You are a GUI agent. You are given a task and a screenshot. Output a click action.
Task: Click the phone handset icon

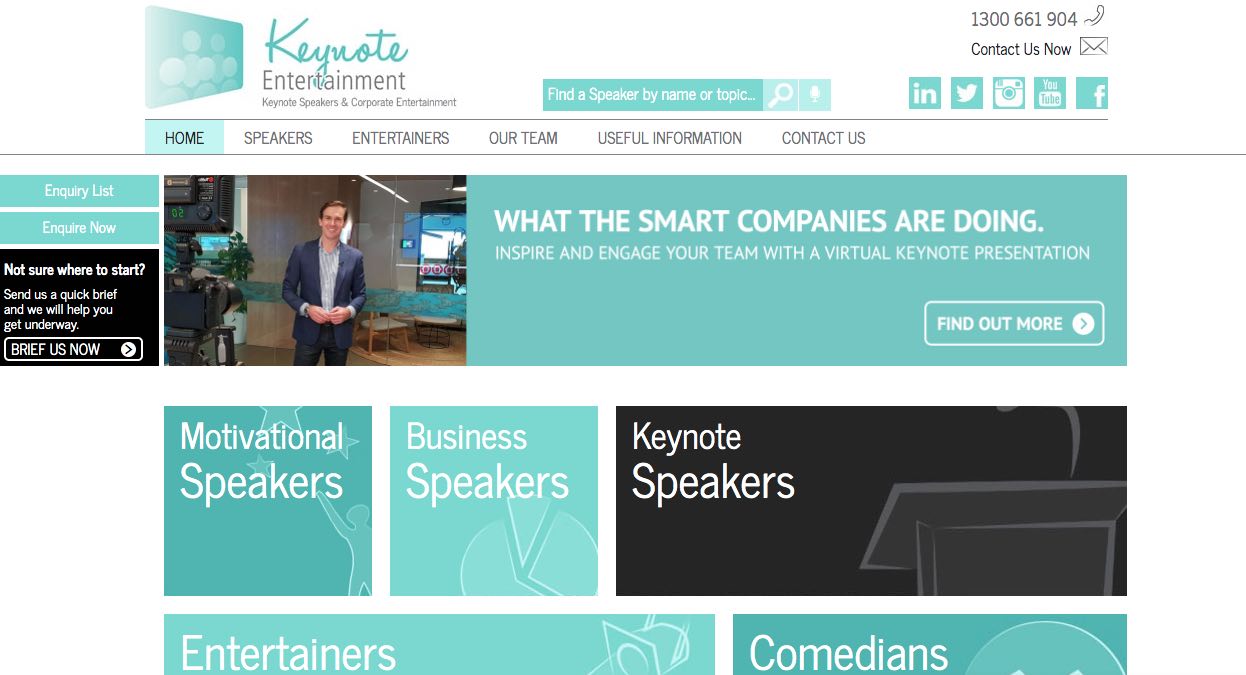(1095, 16)
